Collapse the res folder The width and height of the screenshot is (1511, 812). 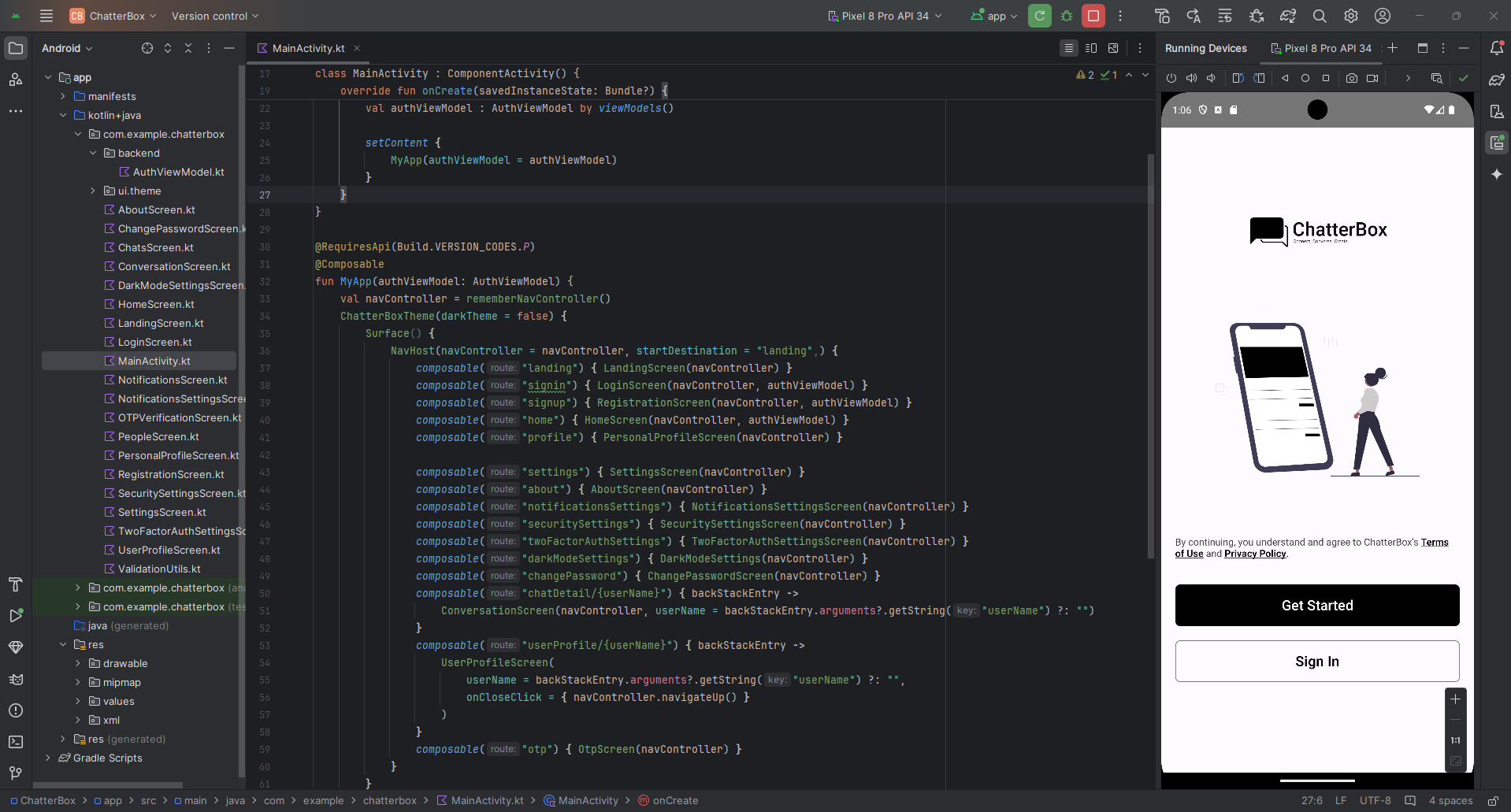click(63, 644)
